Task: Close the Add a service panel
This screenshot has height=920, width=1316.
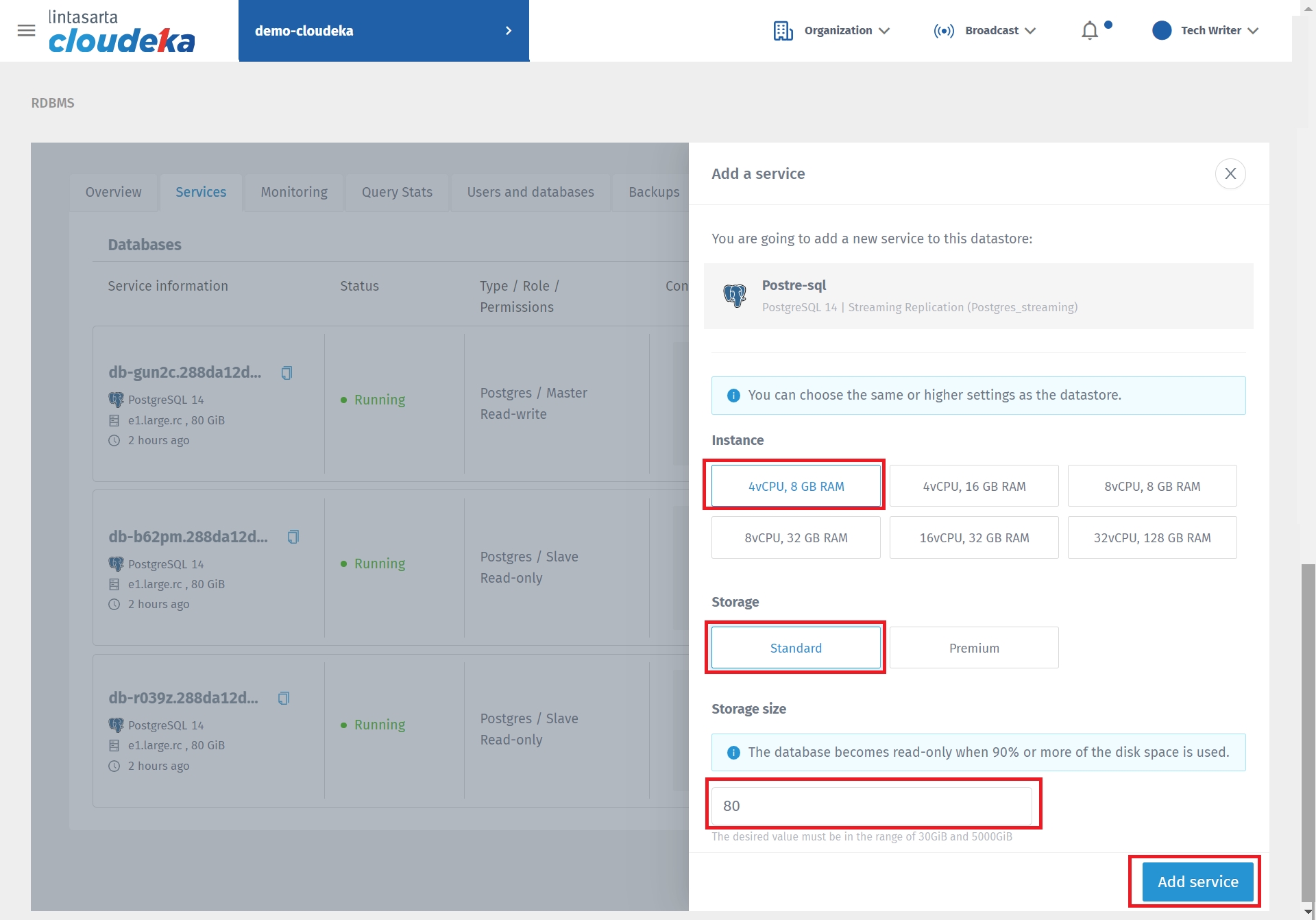Action: tap(1230, 173)
